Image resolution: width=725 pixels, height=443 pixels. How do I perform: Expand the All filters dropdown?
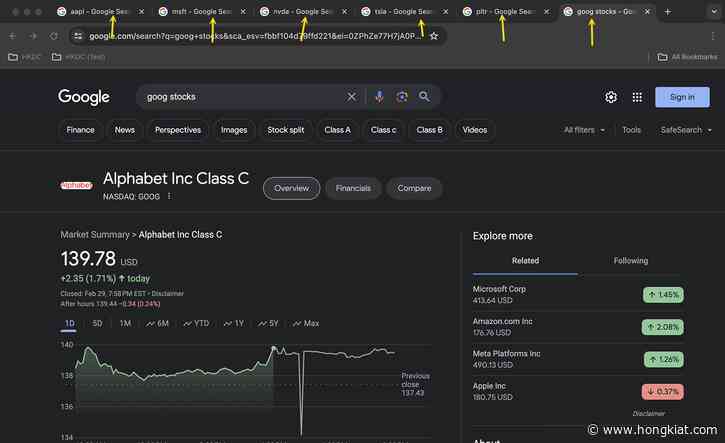pos(584,130)
